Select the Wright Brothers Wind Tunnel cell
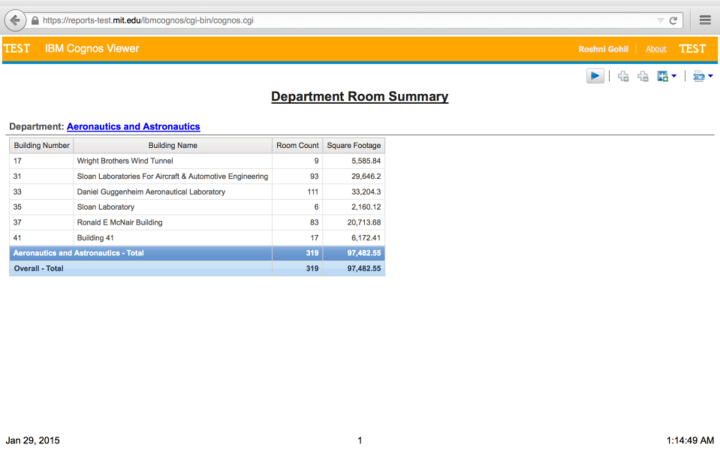 point(118,160)
